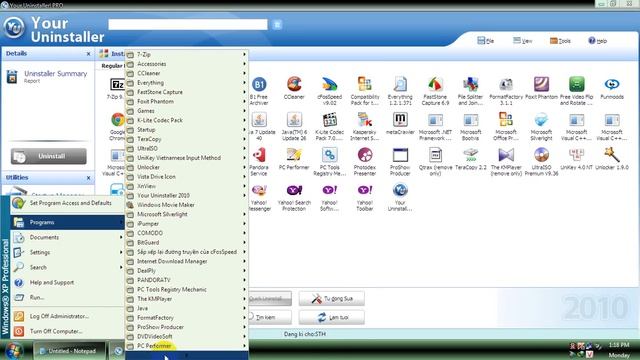Image resolution: width=640 pixels, height=360 pixels.
Task: Switch to Untitled - Notepad taskbar button
Action: [x=69, y=351]
